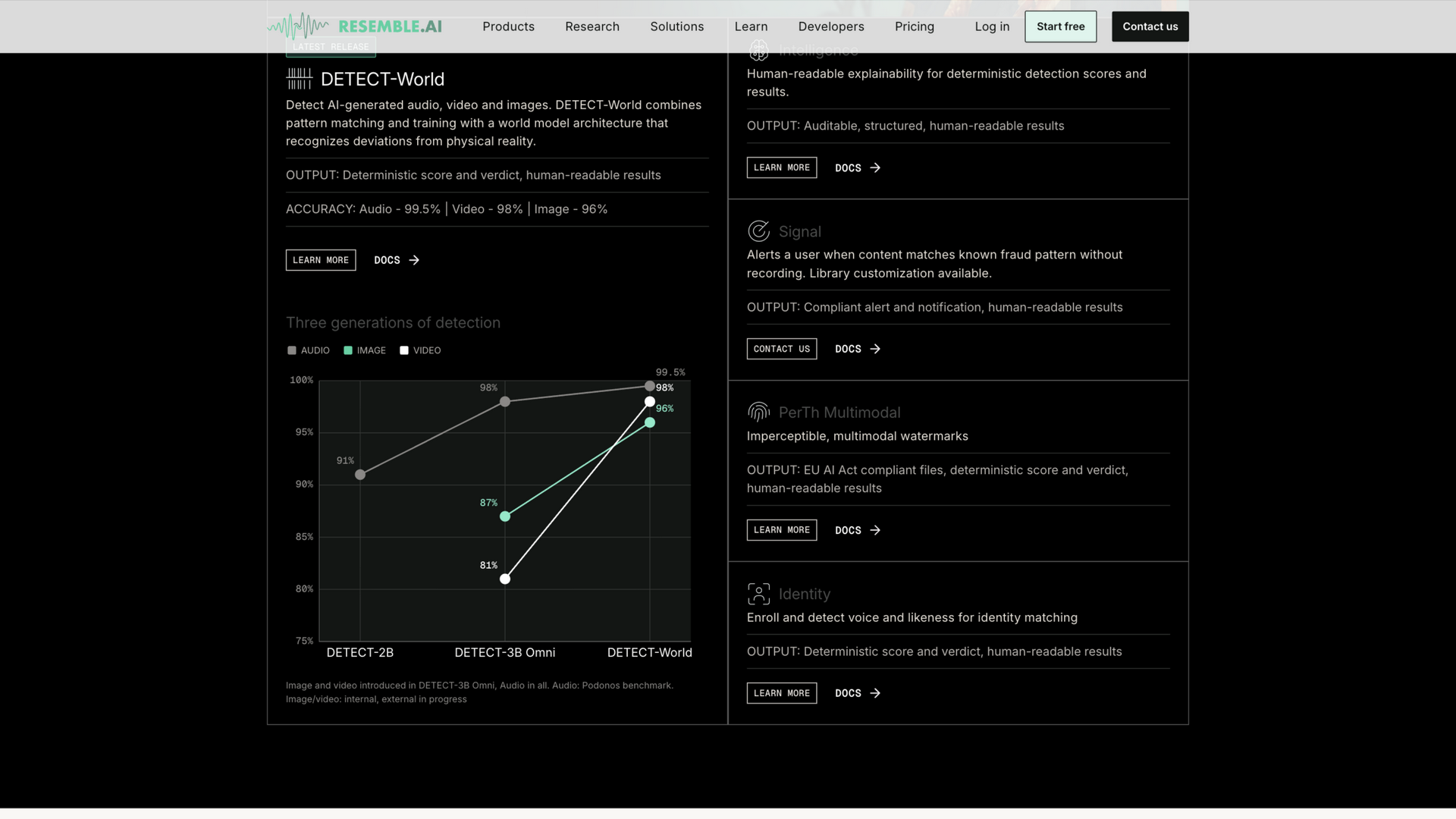Toggle the AUDIO legend series

[309, 350]
